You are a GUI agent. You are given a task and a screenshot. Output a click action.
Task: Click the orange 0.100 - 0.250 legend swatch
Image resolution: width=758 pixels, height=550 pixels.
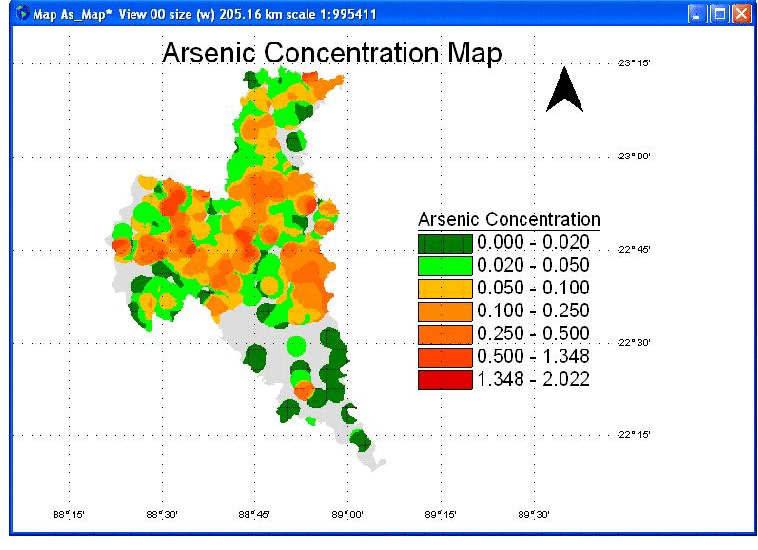click(x=445, y=311)
